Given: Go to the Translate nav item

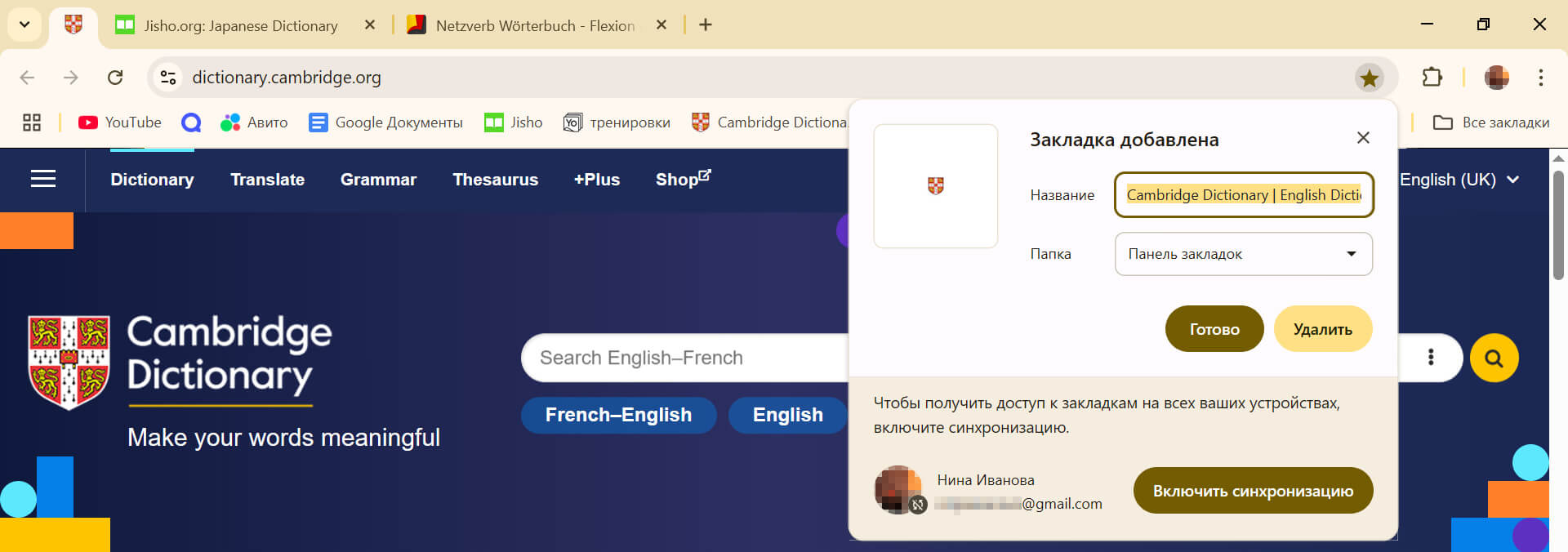Looking at the screenshot, I should pyautogui.click(x=267, y=180).
